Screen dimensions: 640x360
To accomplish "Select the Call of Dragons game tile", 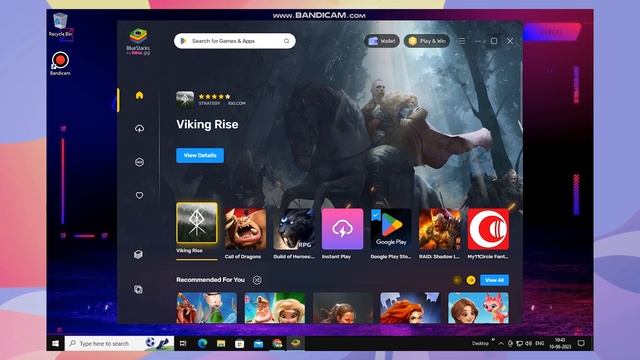I will coord(245,229).
